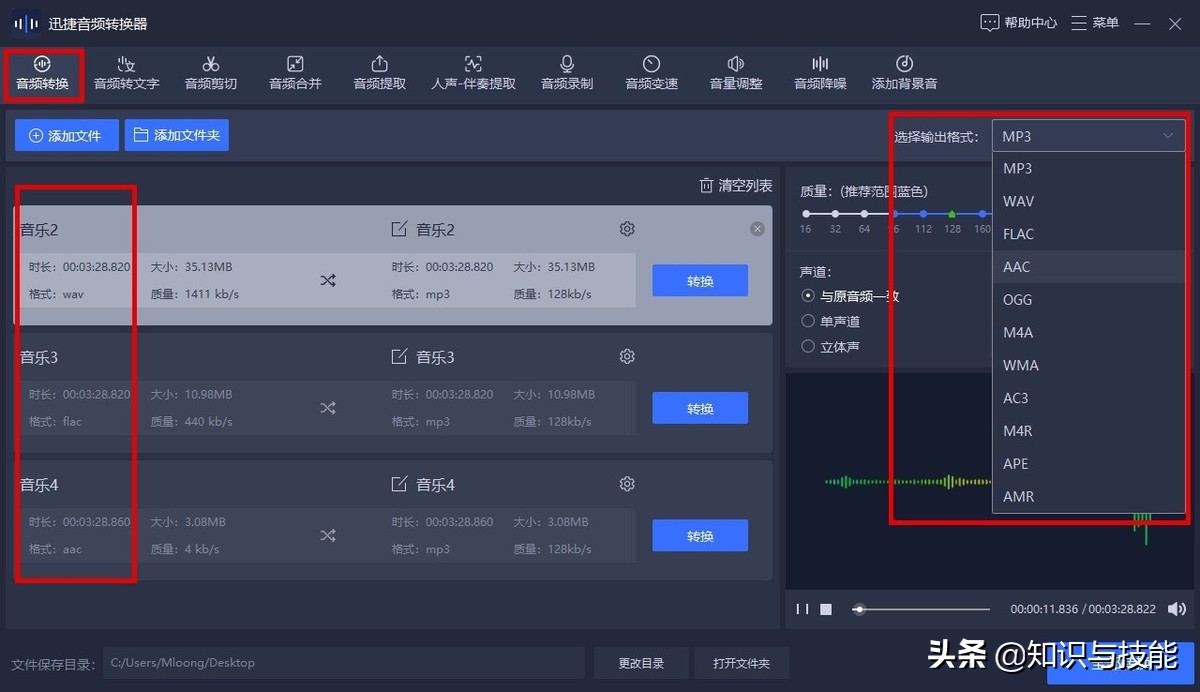Screen dimensions: 1200x692
Task: Convert 音乐4 with its 转换 button
Action: coord(700,536)
